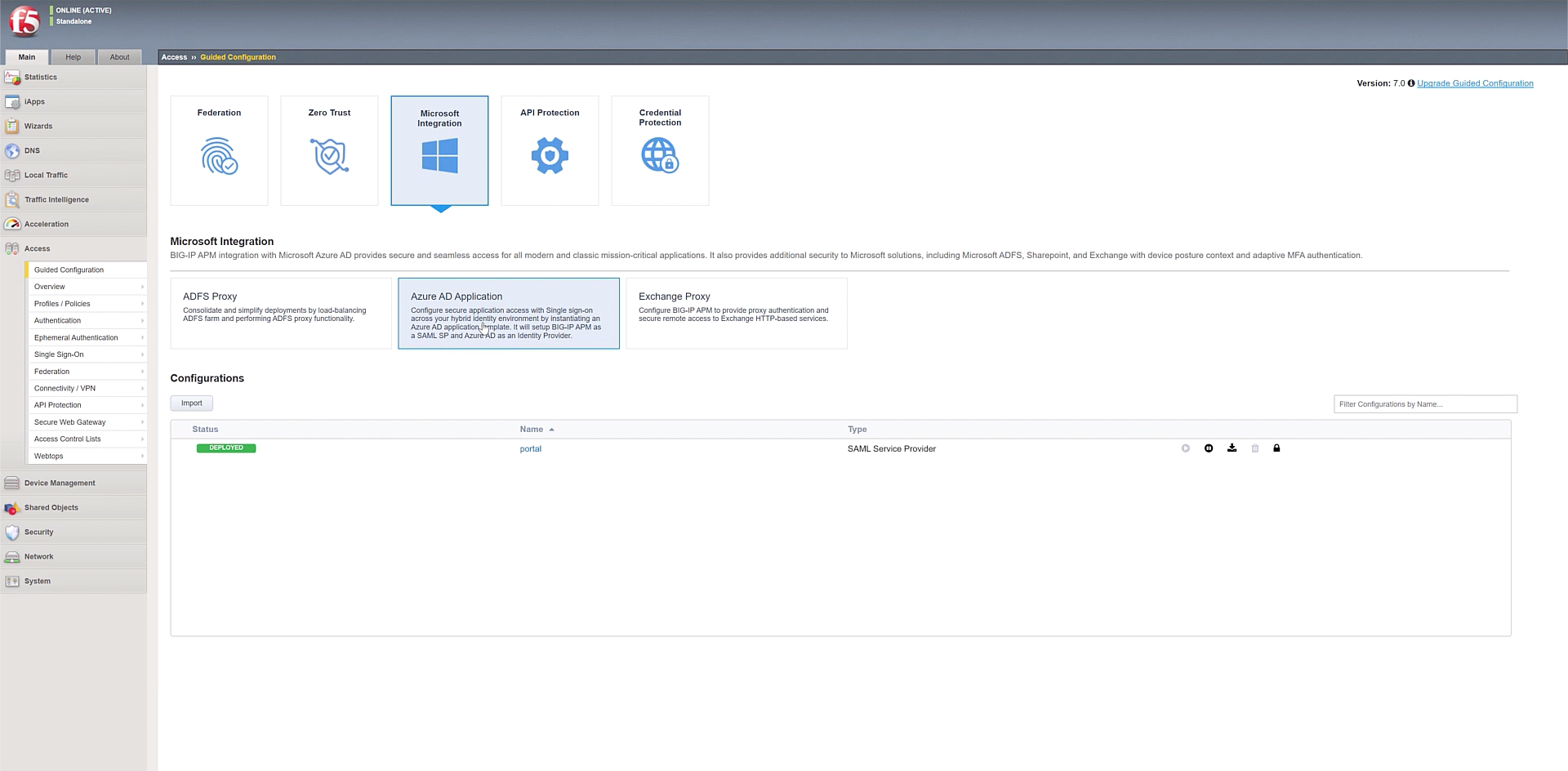Screen dimensions: 1568x771
Task: Expand the Profiles / Policies submenu
Action: click(x=87, y=304)
